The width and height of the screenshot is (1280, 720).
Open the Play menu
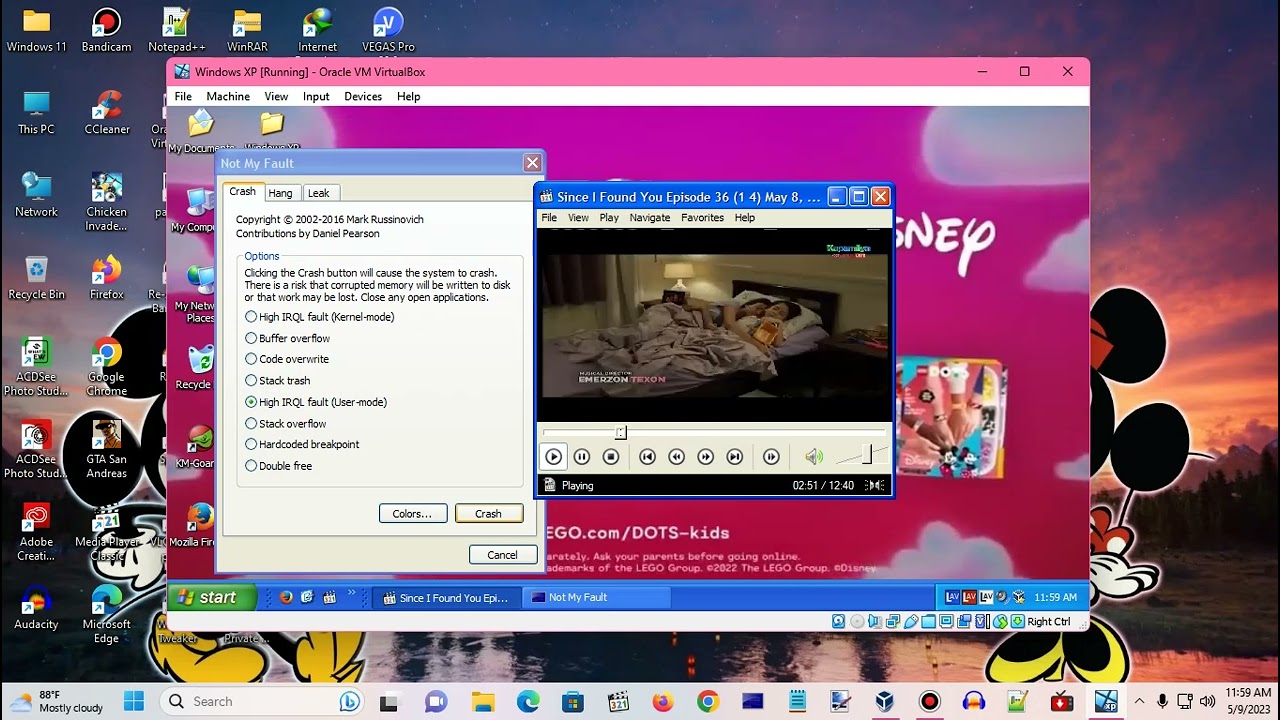[x=609, y=217]
